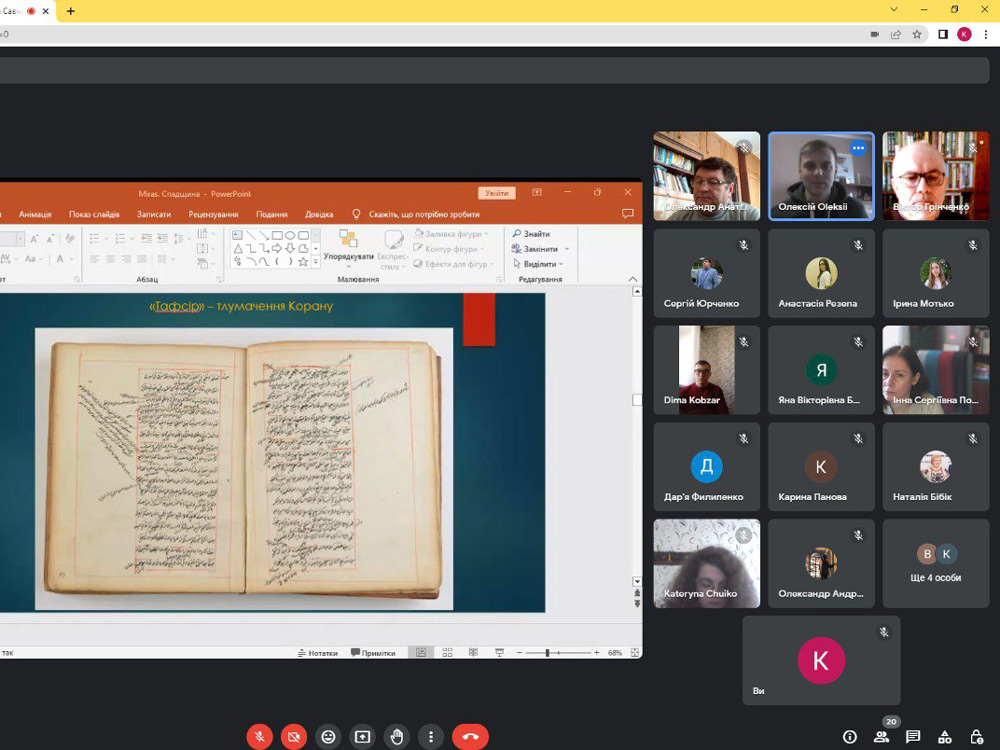The width and height of the screenshot is (1000, 750).
Task: Open the emoji reactions button
Action: [327, 737]
